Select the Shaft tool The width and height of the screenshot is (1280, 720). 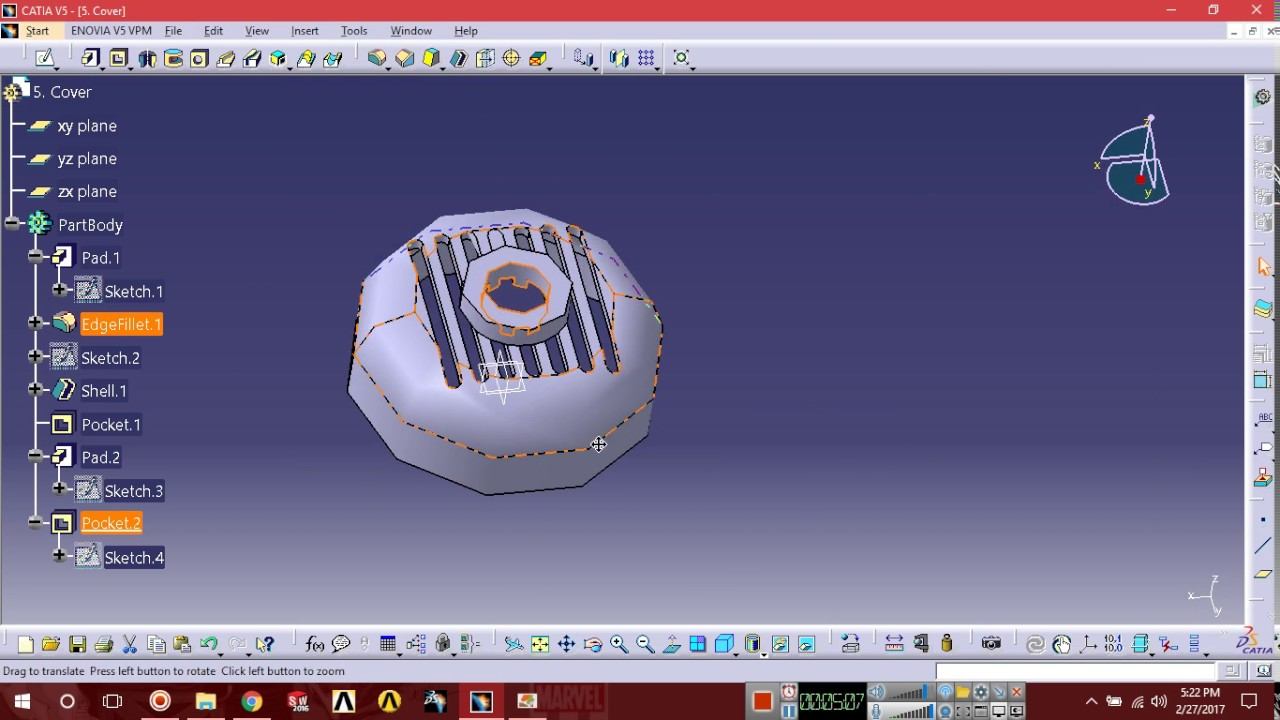click(x=146, y=58)
